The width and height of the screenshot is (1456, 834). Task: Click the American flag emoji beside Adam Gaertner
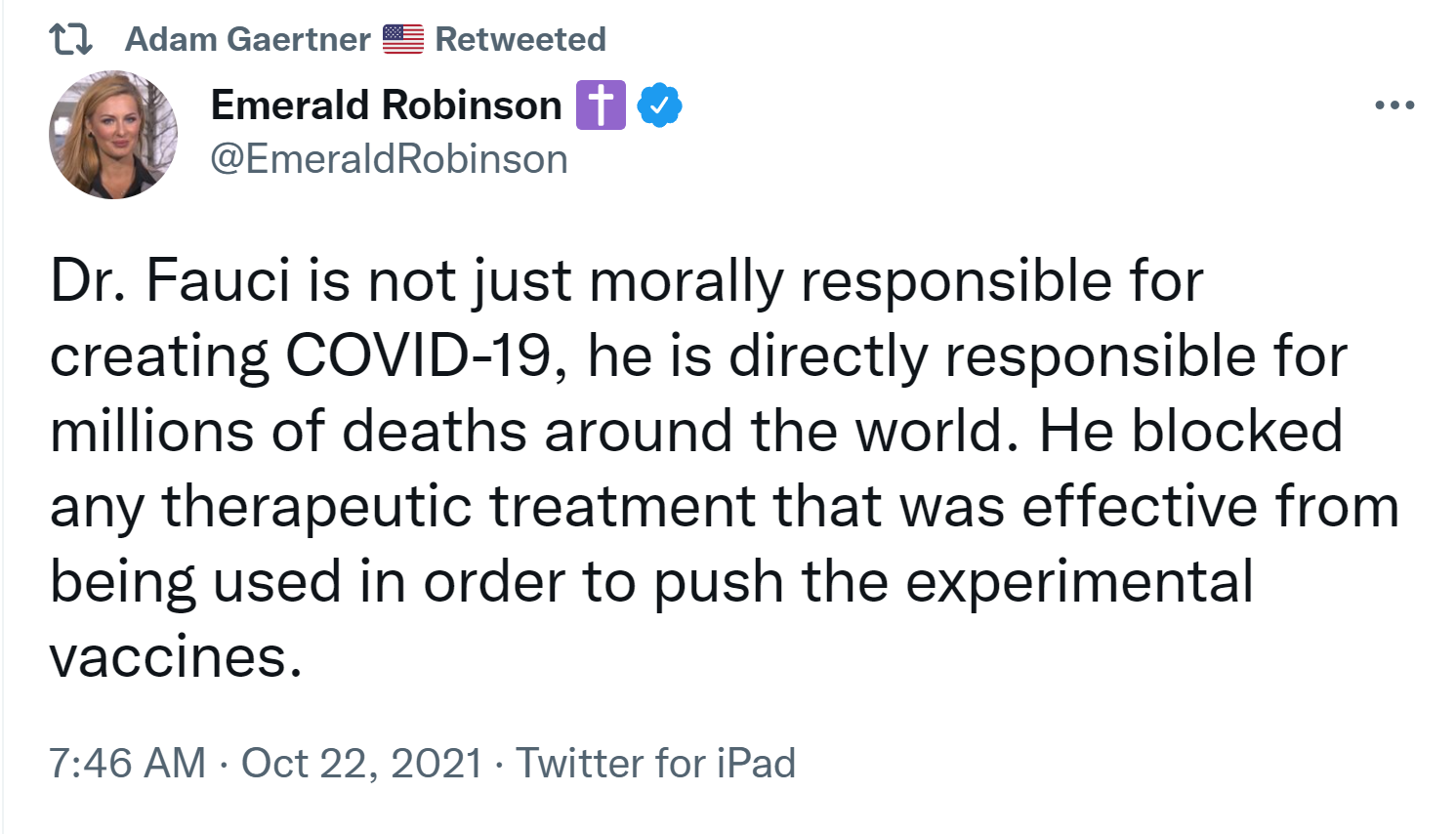click(x=402, y=39)
